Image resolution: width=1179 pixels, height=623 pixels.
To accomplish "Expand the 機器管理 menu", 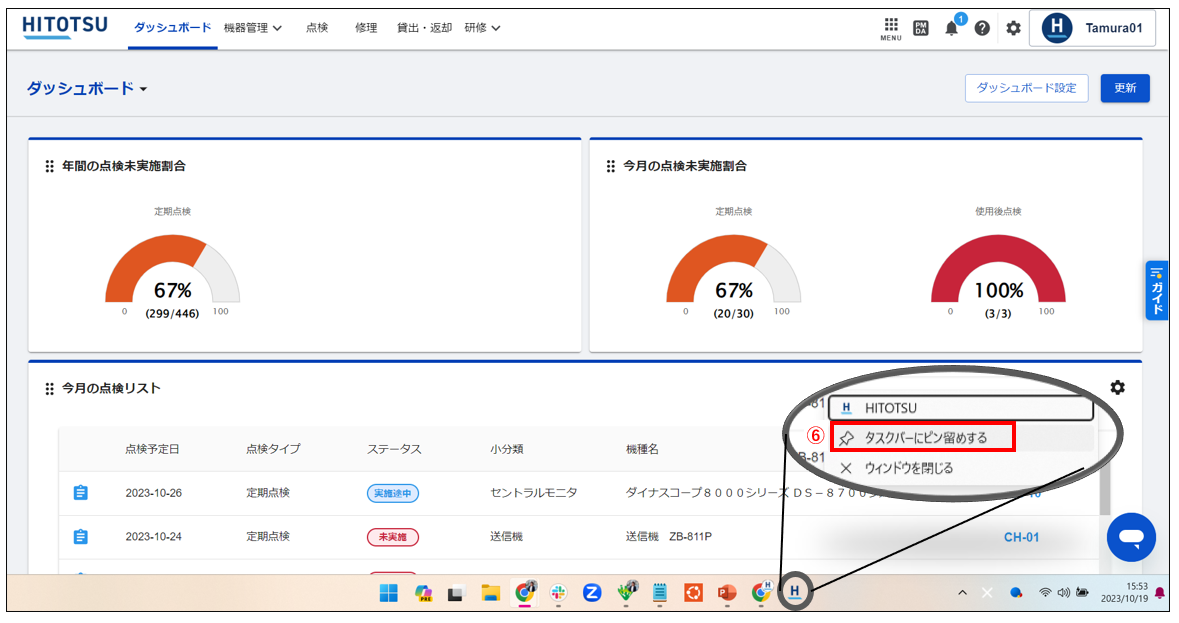I will pyautogui.click(x=253, y=28).
